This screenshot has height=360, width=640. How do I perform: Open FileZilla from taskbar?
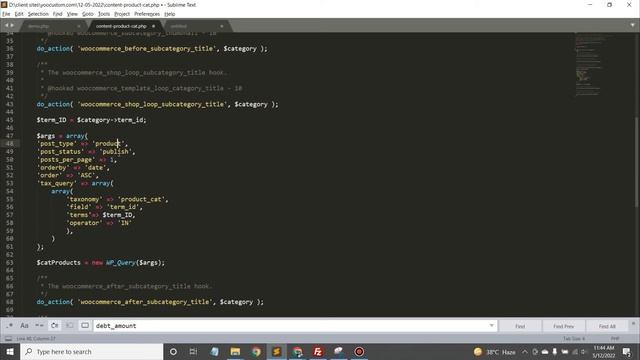pyautogui.click(x=318, y=351)
